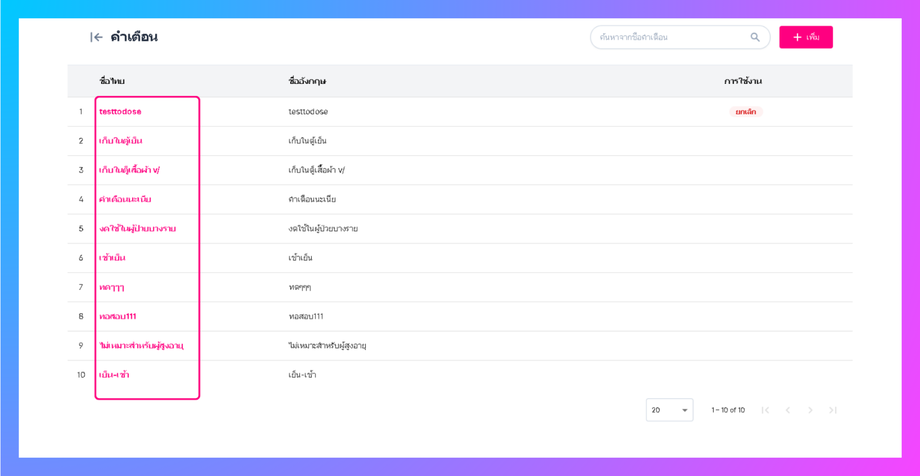Image resolution: width=920 pixels, height=476 pixels.
Task: Open the เช้าเย็น warning link
Action: coord(112,258)
